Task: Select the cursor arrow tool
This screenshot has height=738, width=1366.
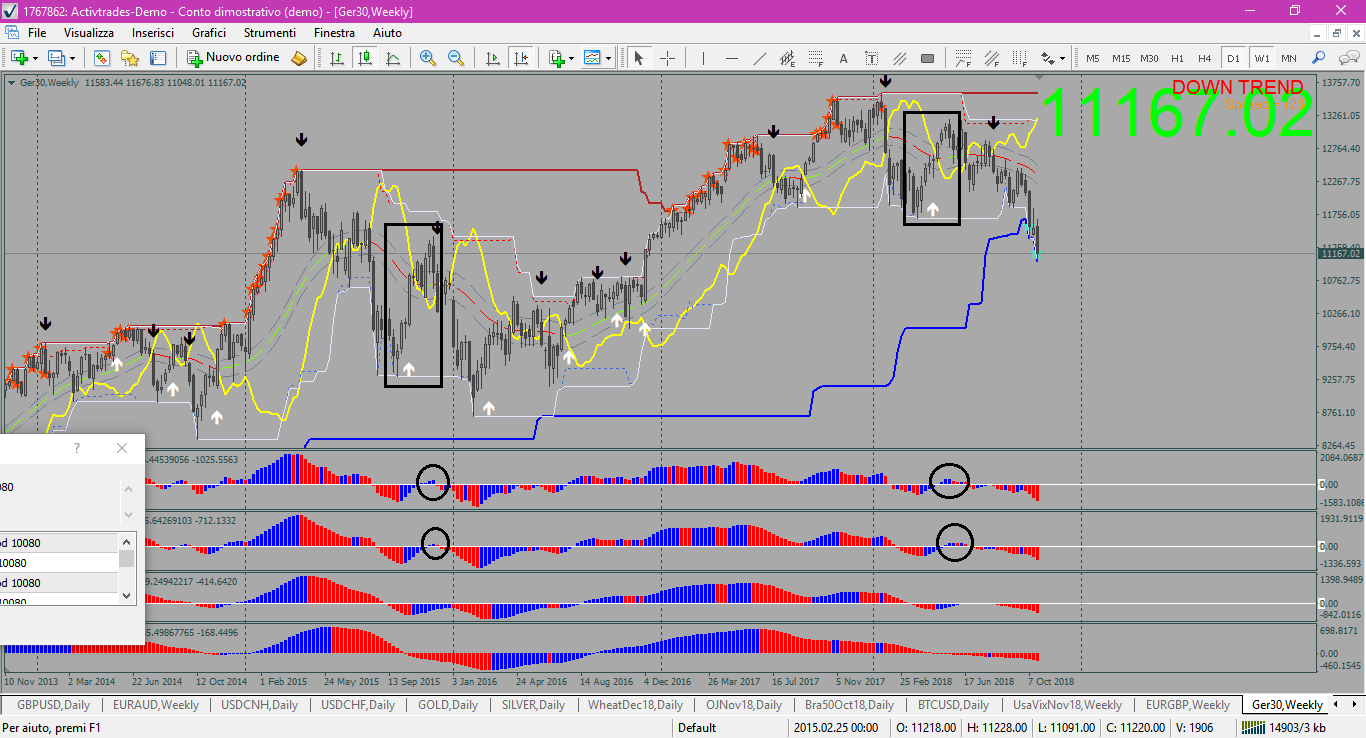Action: coord(639,58)
